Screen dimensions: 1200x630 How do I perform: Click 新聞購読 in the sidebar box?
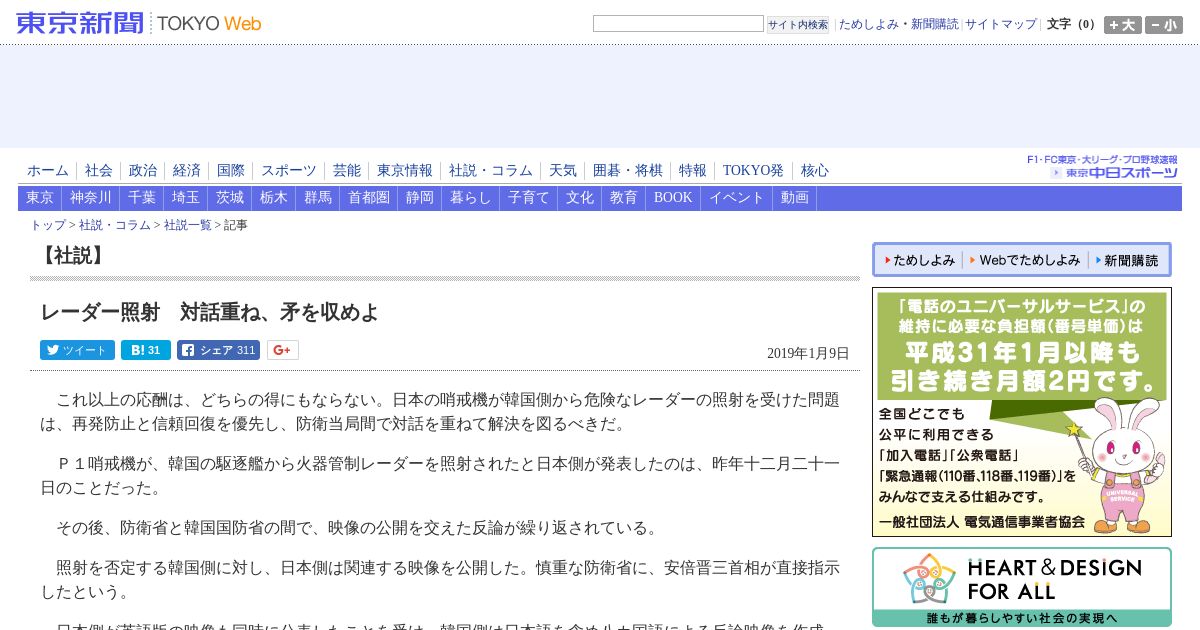1127,260
